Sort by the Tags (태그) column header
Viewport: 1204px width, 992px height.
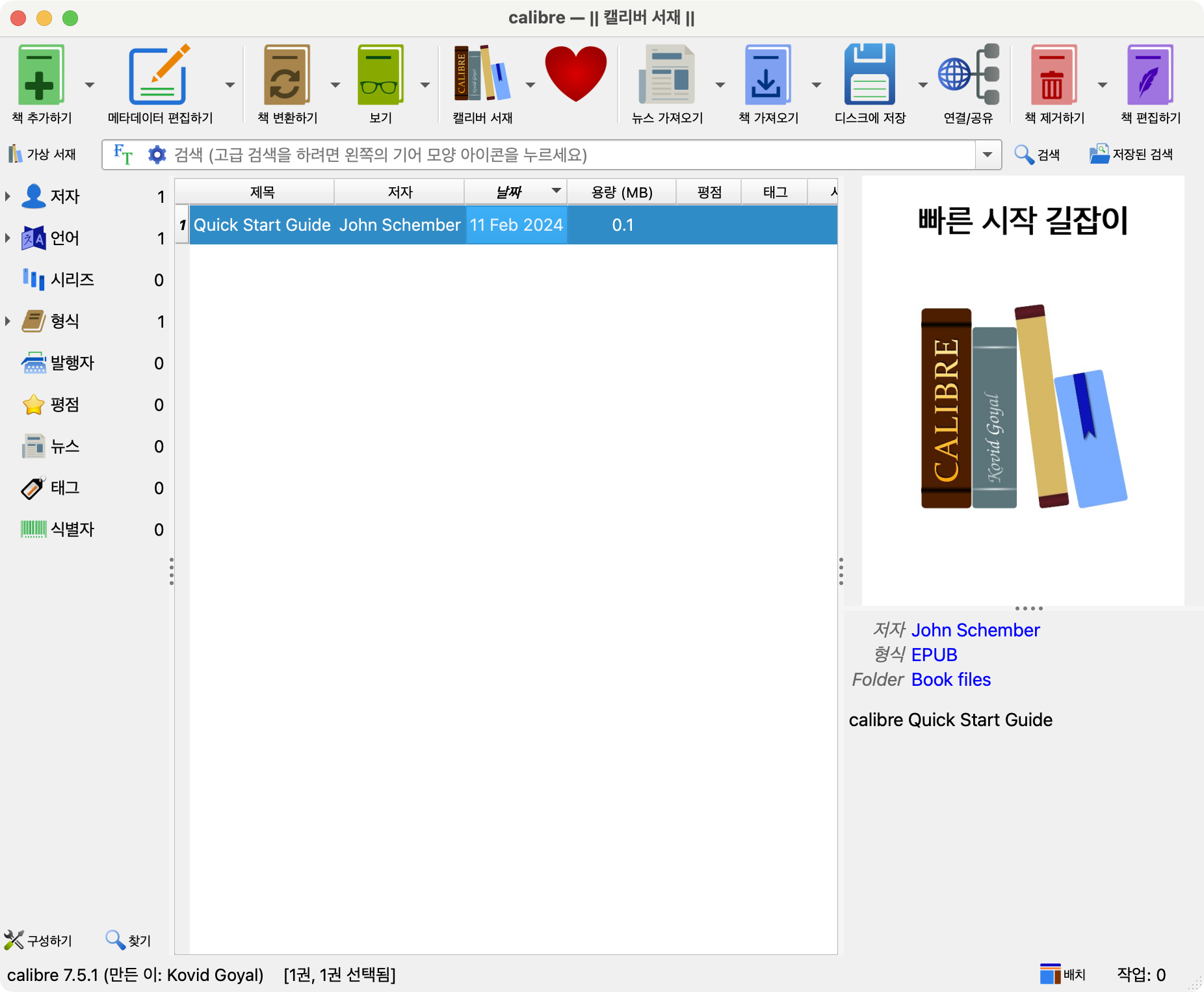coord(775,192)
